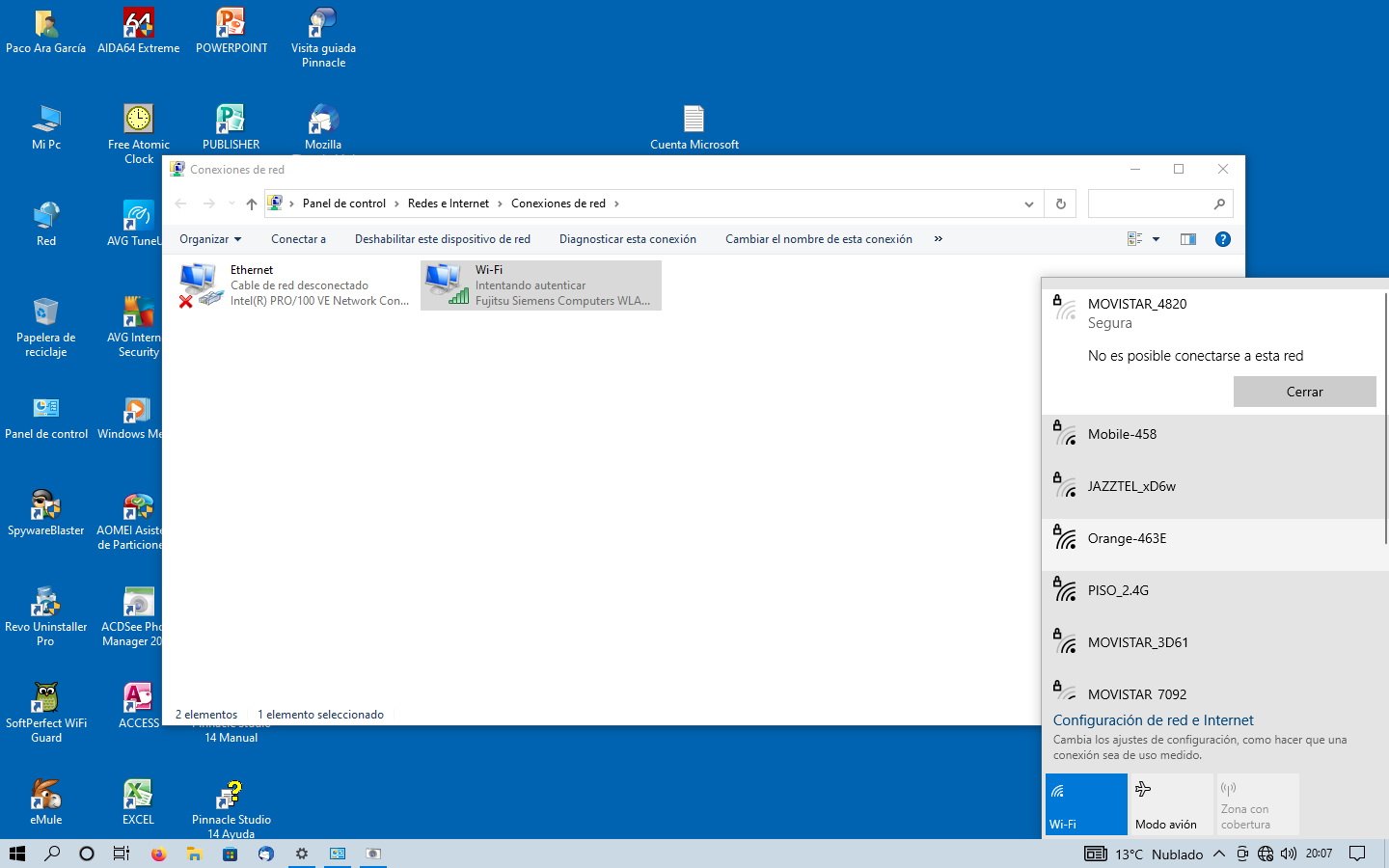Toggle the Wi-Fi quick action tile

point(1086,804)
